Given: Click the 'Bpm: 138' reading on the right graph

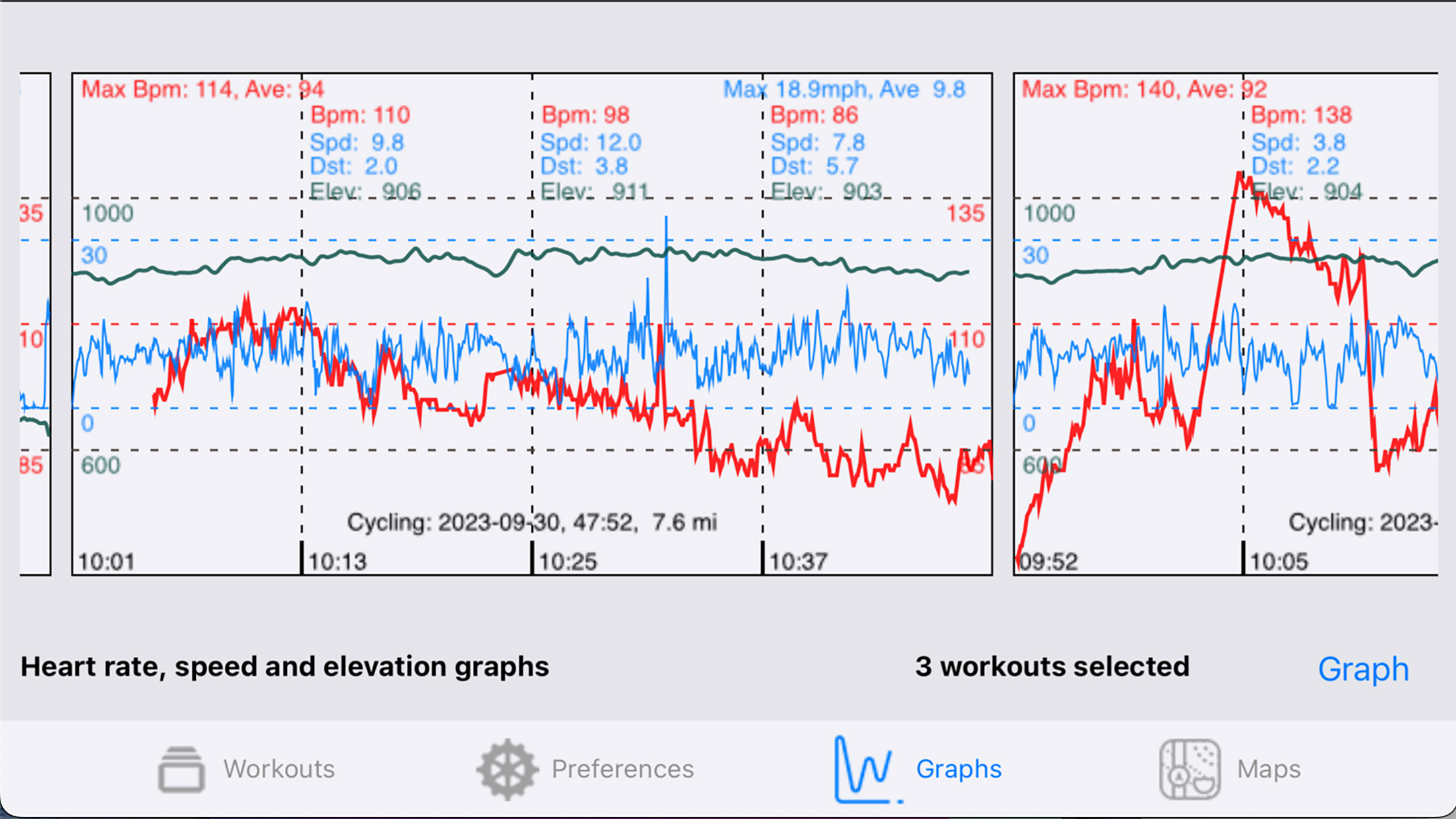Looking at the screenshot, I should click(x=1301, y=115).
